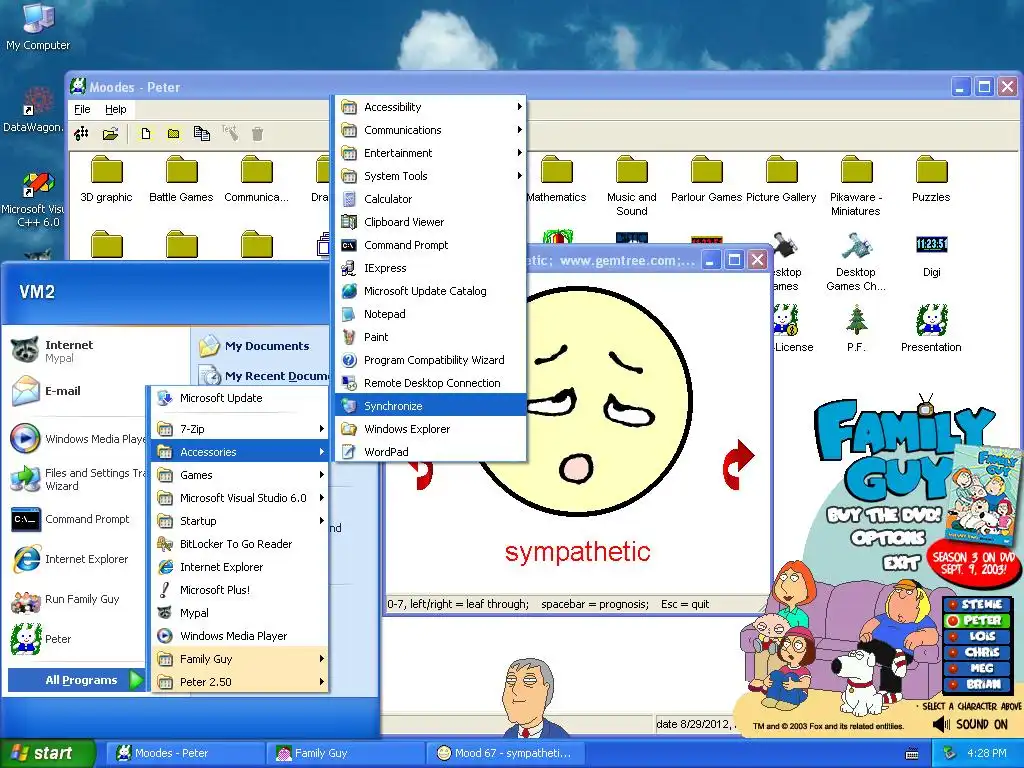Image resolution: width=1024 pixels, height=768 pixels.
Task: Open the Mathematics folder
Action: (x=556, y=179)
